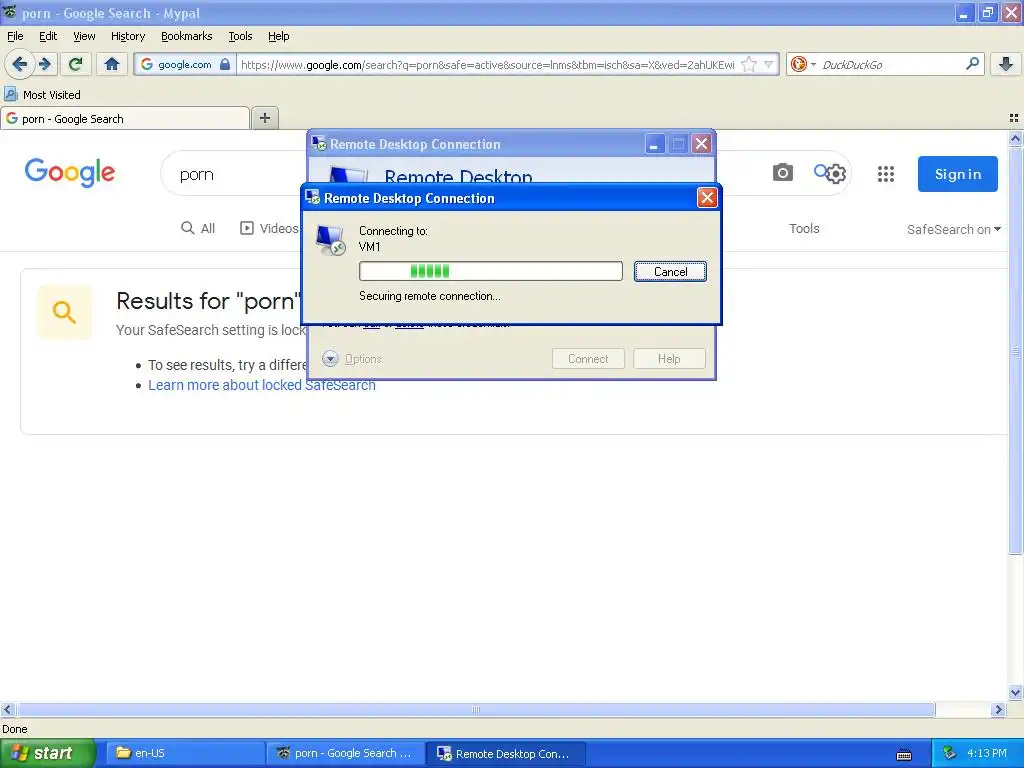Select the All search tab
This screenshot has height=768, width=1024.
(x=198, y=228)
